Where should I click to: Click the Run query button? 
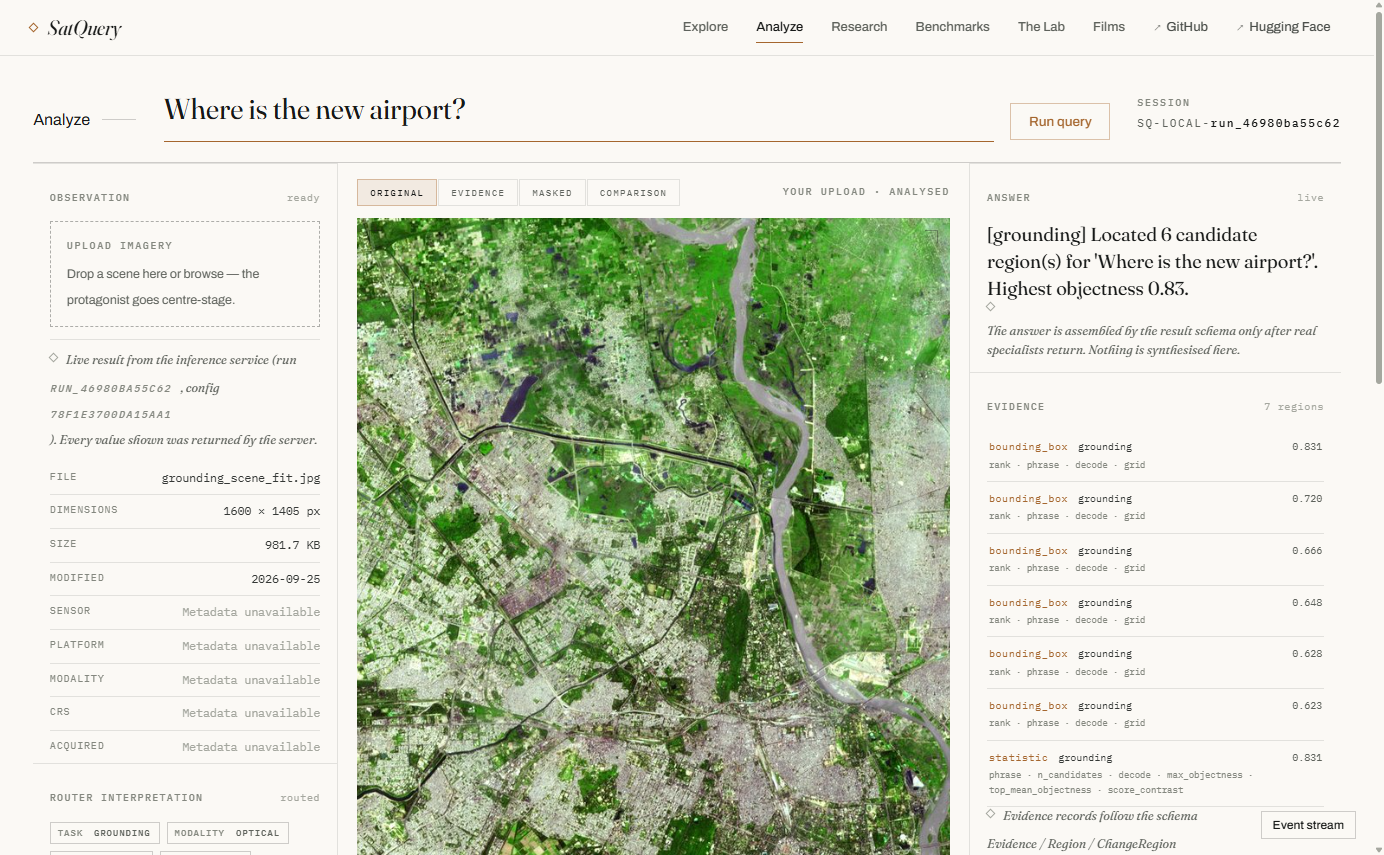[x=1060, y=121]
